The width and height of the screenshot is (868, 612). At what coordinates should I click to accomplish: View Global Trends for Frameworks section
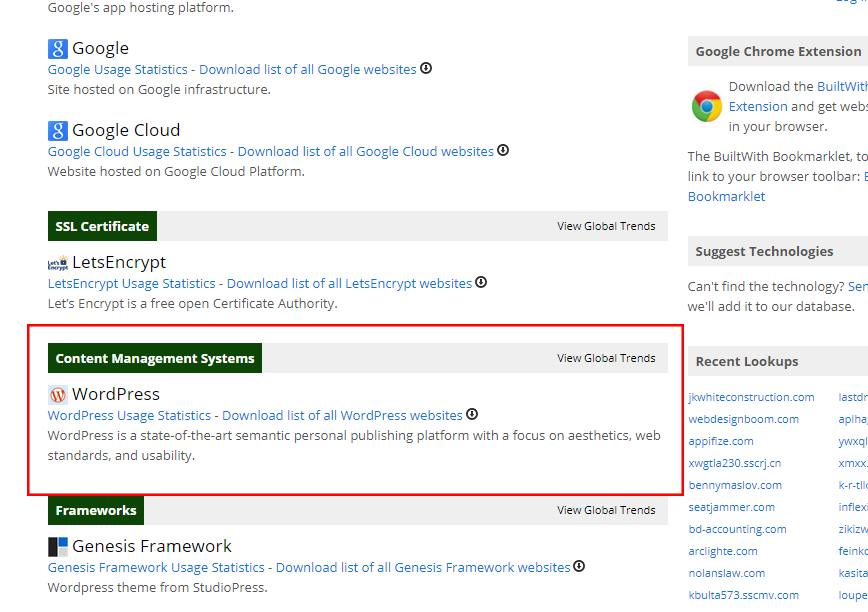(606, 510)
